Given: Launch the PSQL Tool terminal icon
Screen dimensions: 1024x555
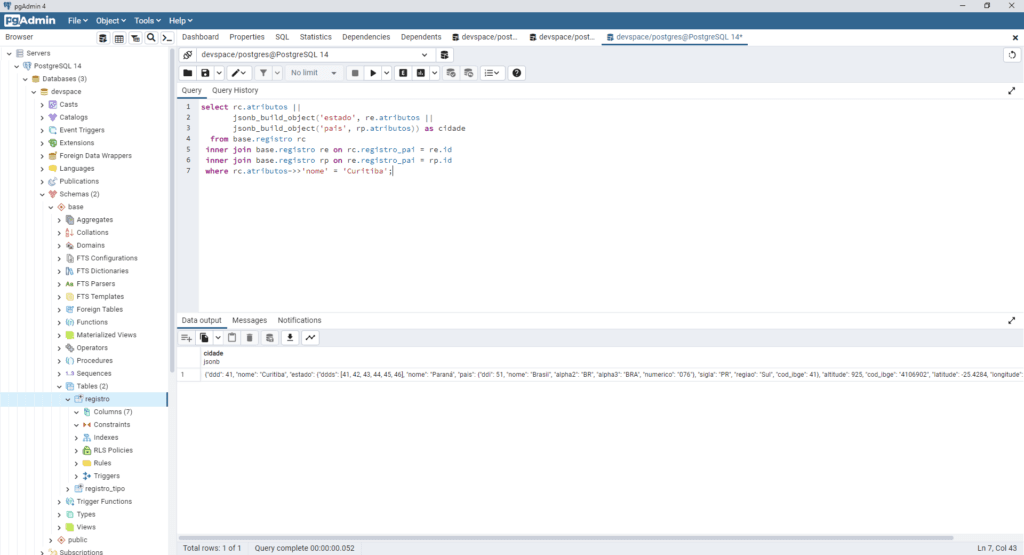Looking at the screenshot, I should click(x=167, y=38).
